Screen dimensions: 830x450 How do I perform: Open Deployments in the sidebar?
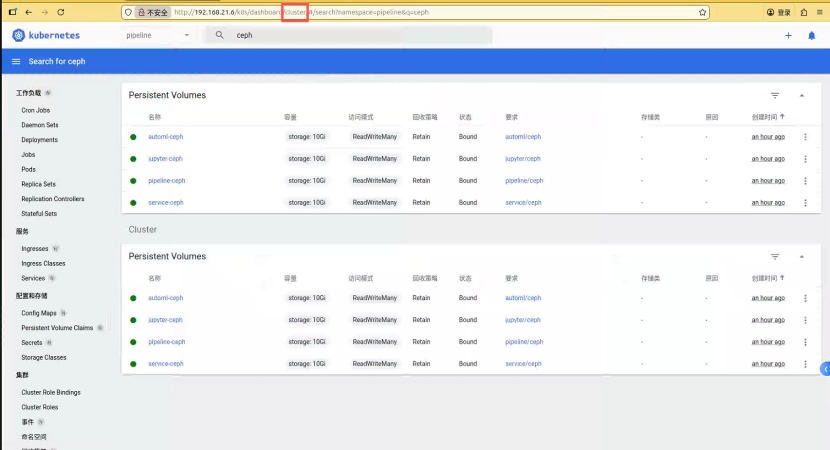40,140
